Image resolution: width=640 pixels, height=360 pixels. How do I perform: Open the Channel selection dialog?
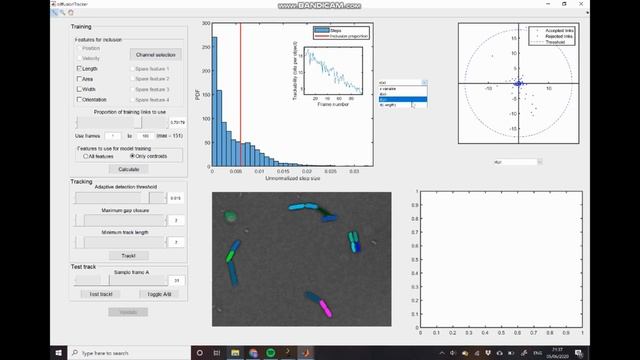156,55
